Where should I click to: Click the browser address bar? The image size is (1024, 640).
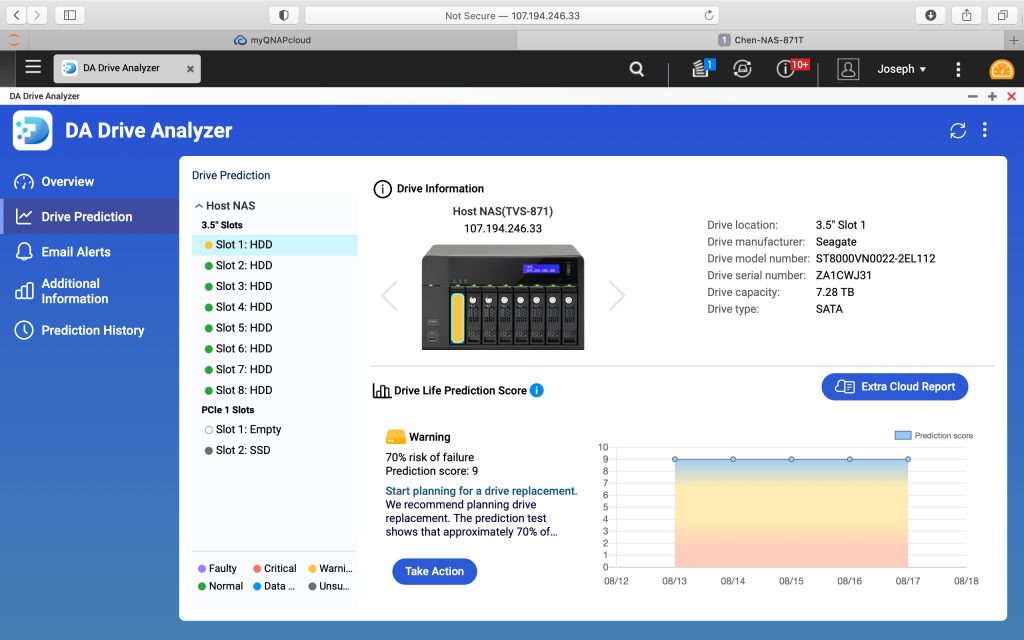511,15
